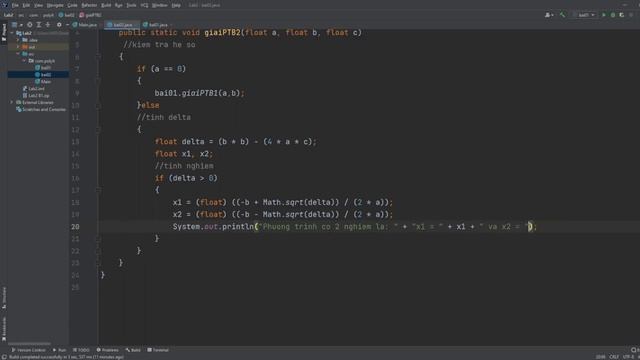Open the Navigate menu
Screen dimensions: 640x360
(55, 5)
